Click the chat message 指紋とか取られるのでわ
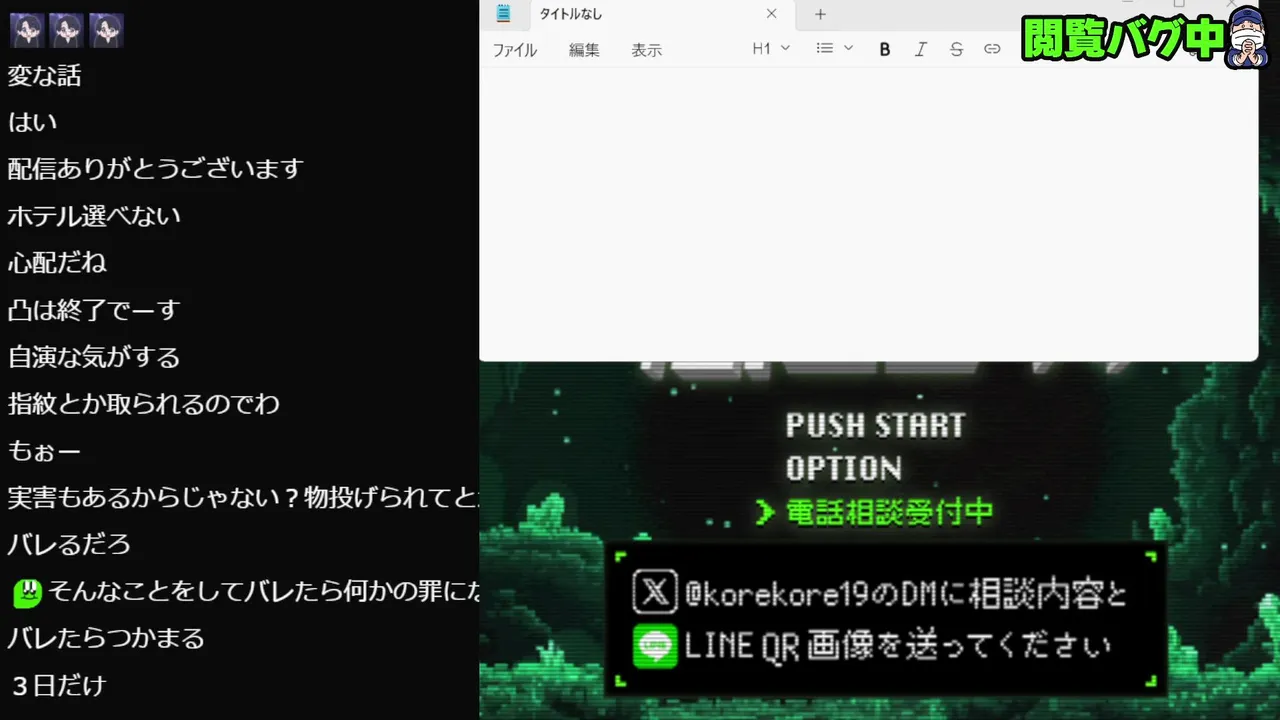The image size is (1280, 720). tap(144, 404)
